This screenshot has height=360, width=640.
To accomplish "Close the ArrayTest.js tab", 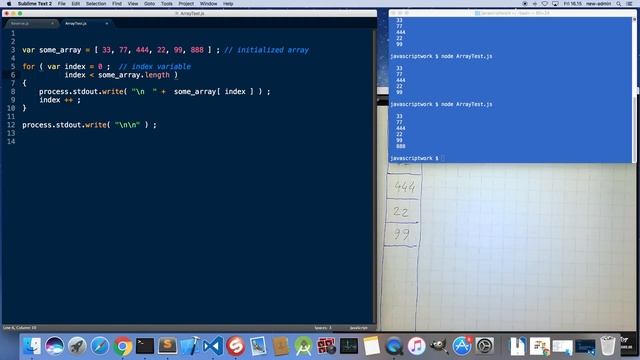I will point(107,23).
